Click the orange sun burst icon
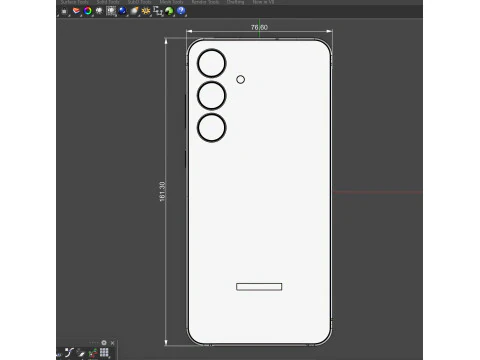 pos(146,11)
